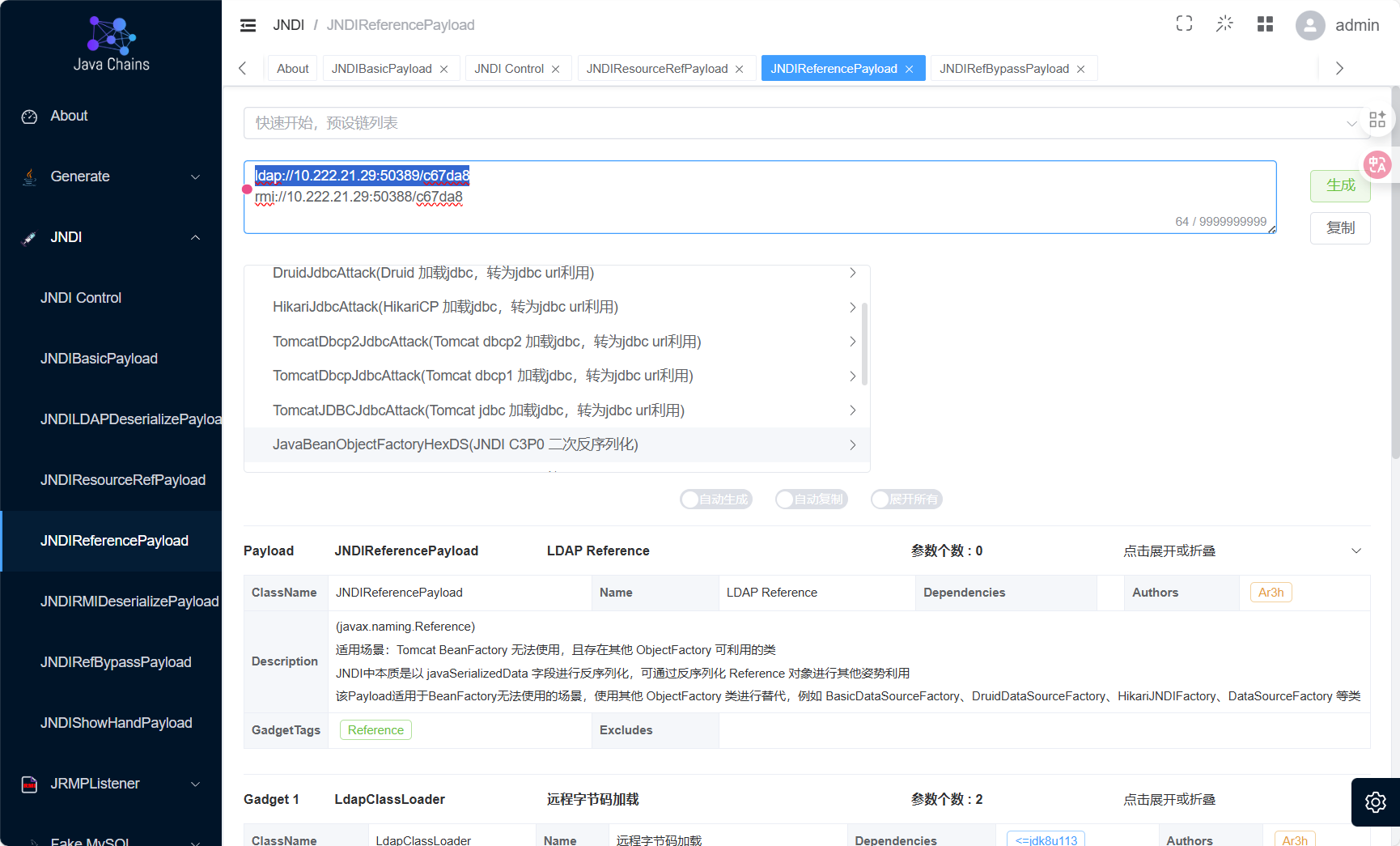Enter fullscreen mode via the header icon
The width and height of the screenshot is (1400, 846).
(1184, 24)
